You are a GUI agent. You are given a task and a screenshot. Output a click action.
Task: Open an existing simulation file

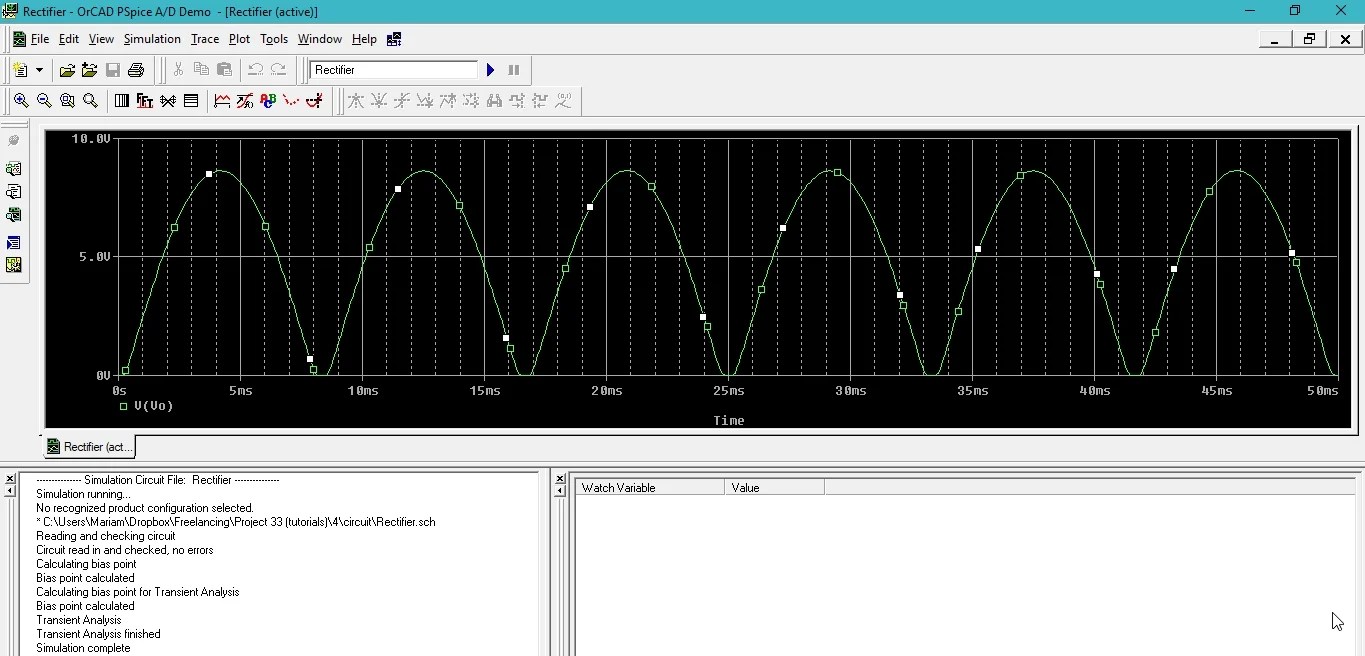67,69
